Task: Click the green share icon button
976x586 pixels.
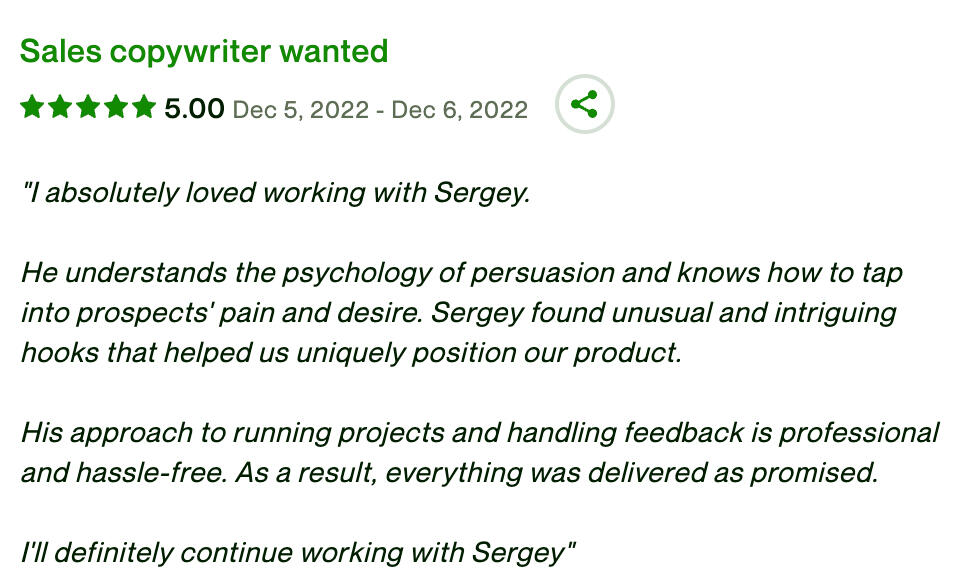Action: click(x=584, y=104)
